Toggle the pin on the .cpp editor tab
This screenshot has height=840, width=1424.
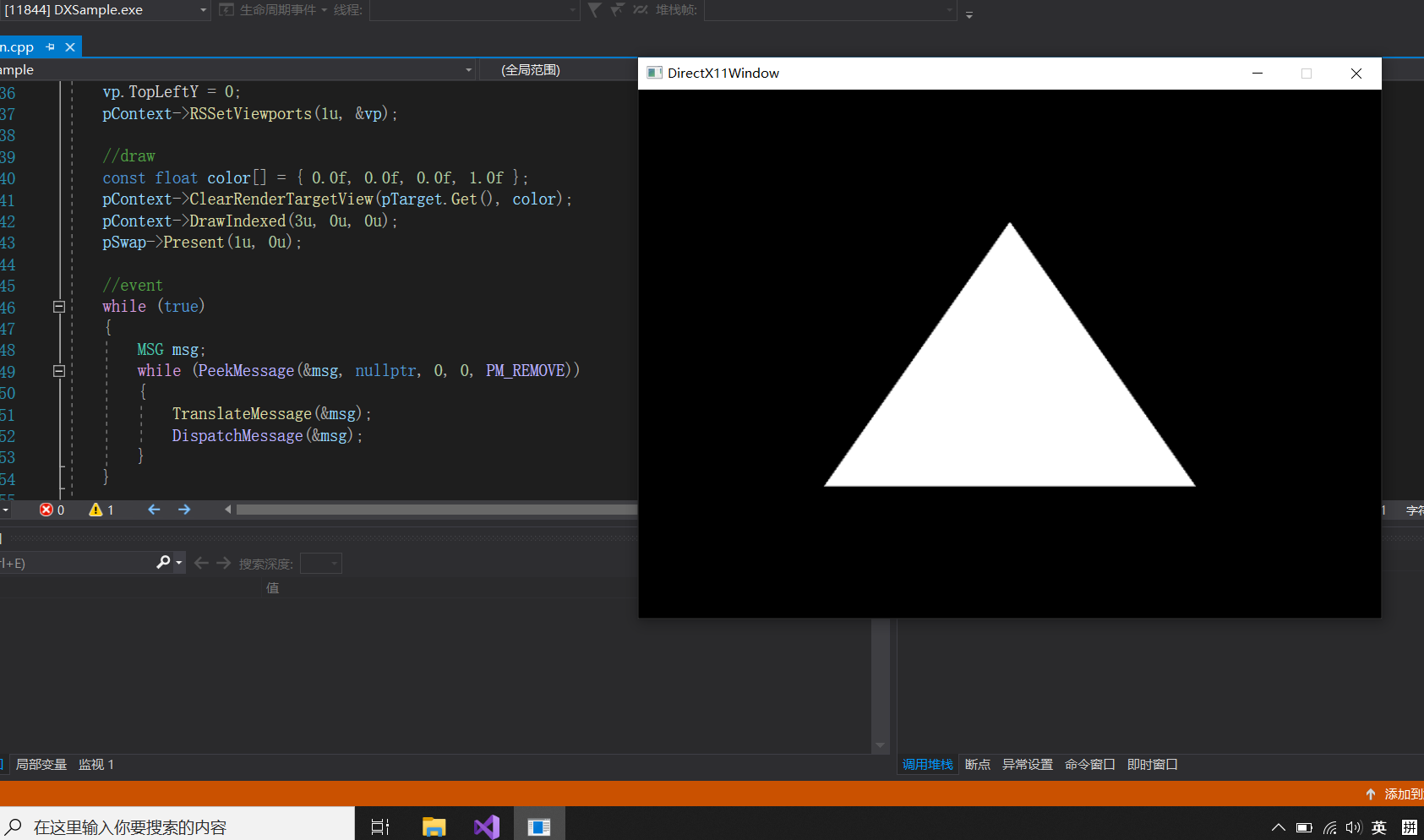coord(51,47)
